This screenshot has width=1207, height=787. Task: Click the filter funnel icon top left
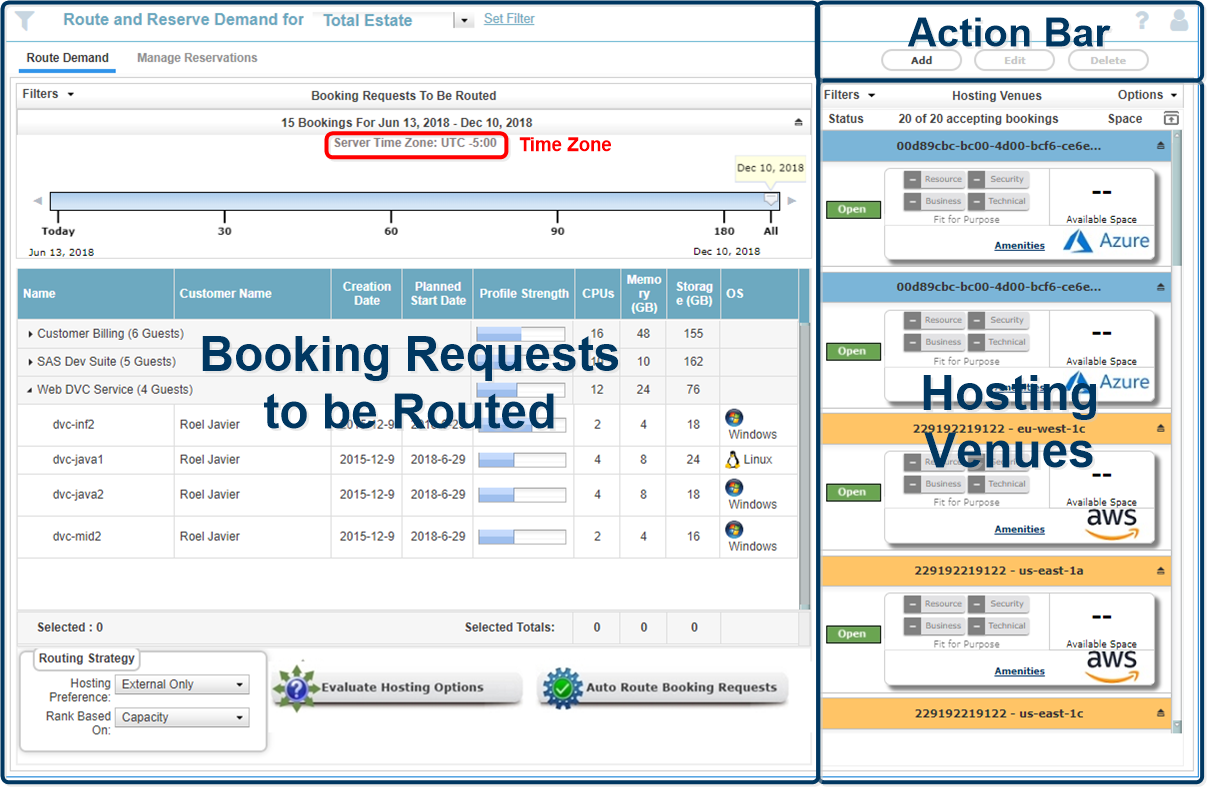[24, 20]
